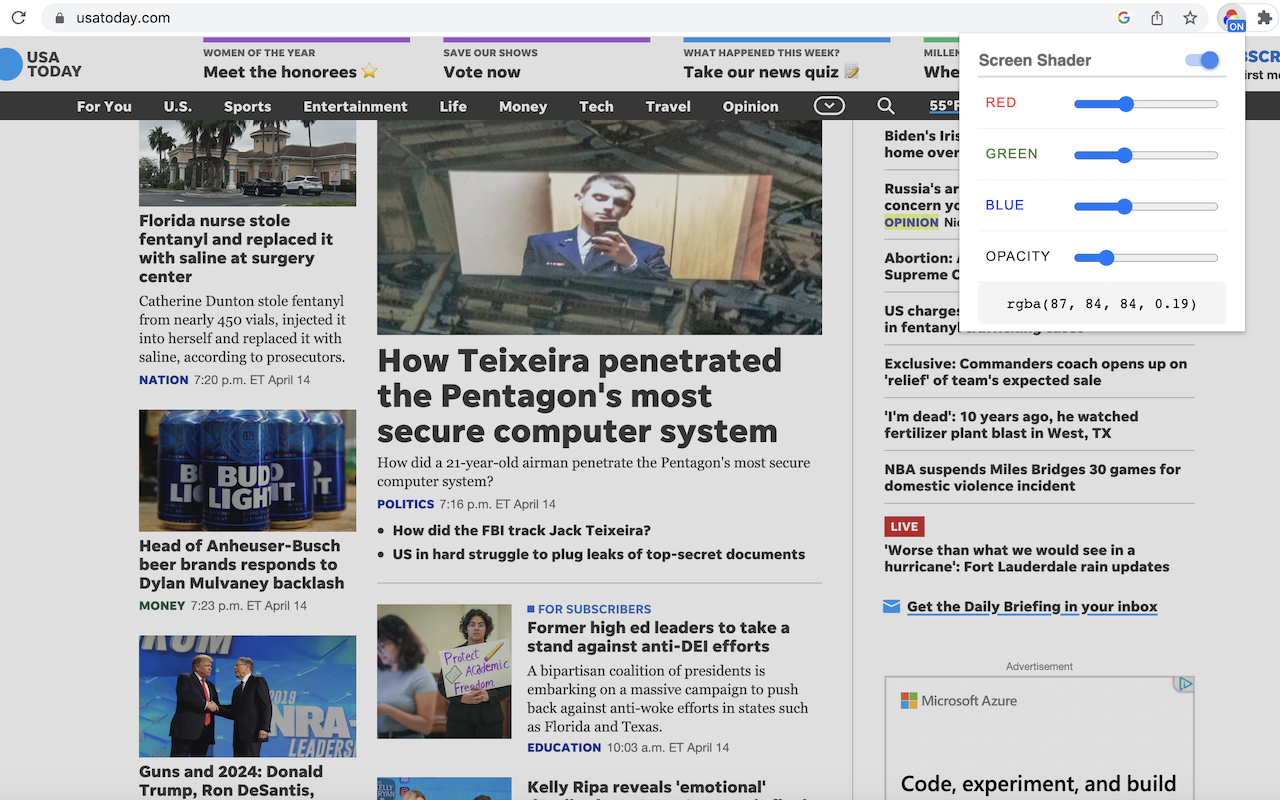Go to the Money navigation item
1280x800 pixels.
click(522, 106)
